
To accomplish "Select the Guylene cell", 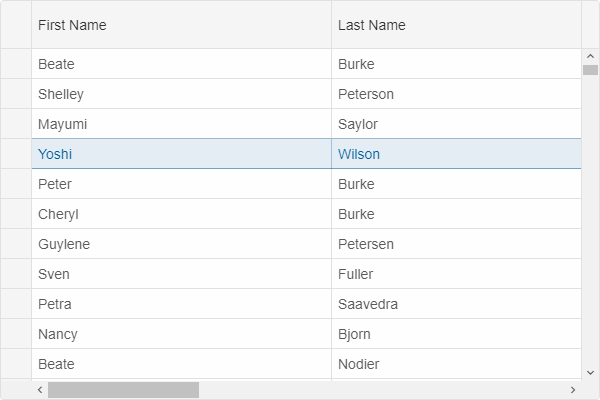I will tap(181, 244).
